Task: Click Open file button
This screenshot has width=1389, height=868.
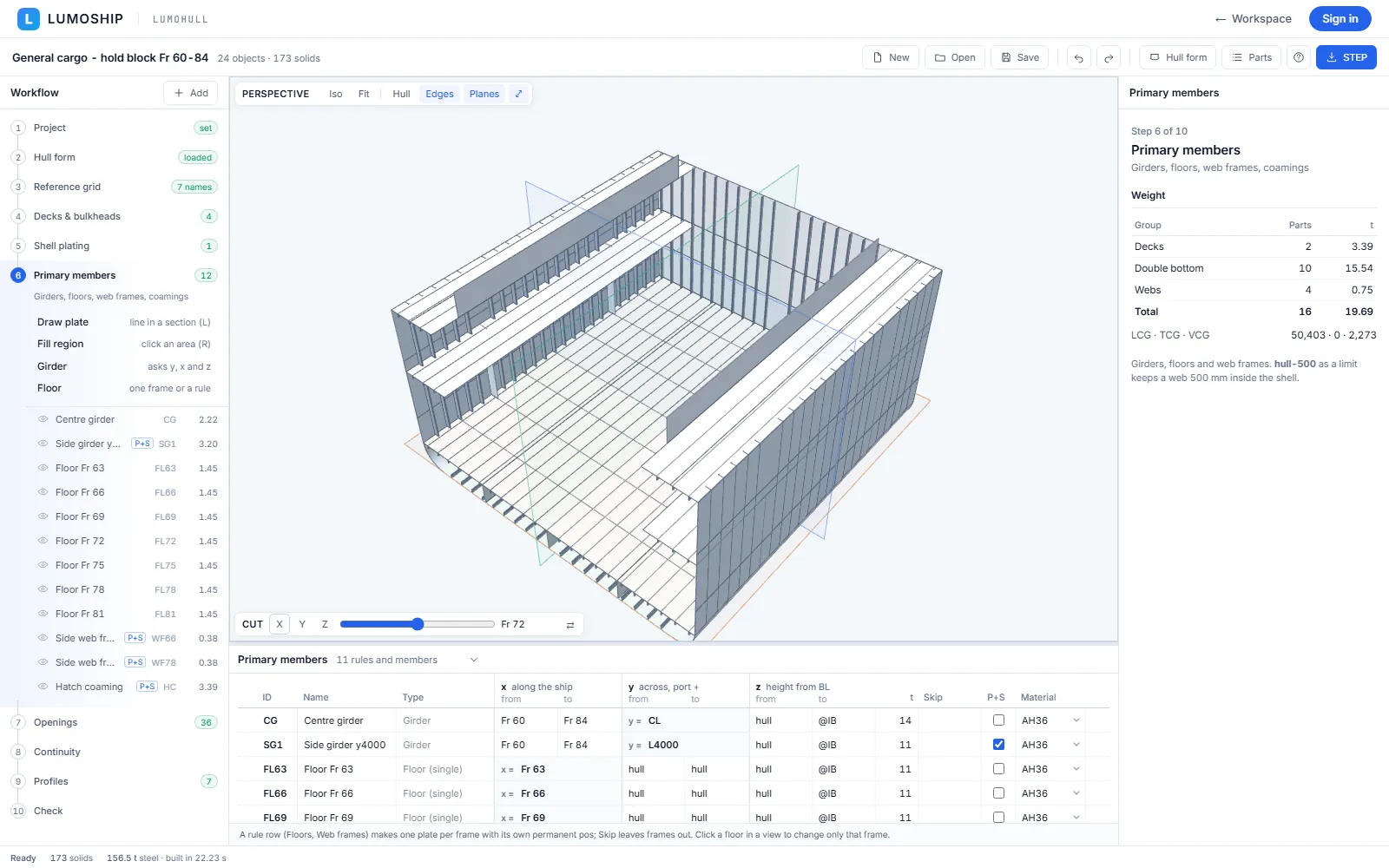Action: point(955,57)
